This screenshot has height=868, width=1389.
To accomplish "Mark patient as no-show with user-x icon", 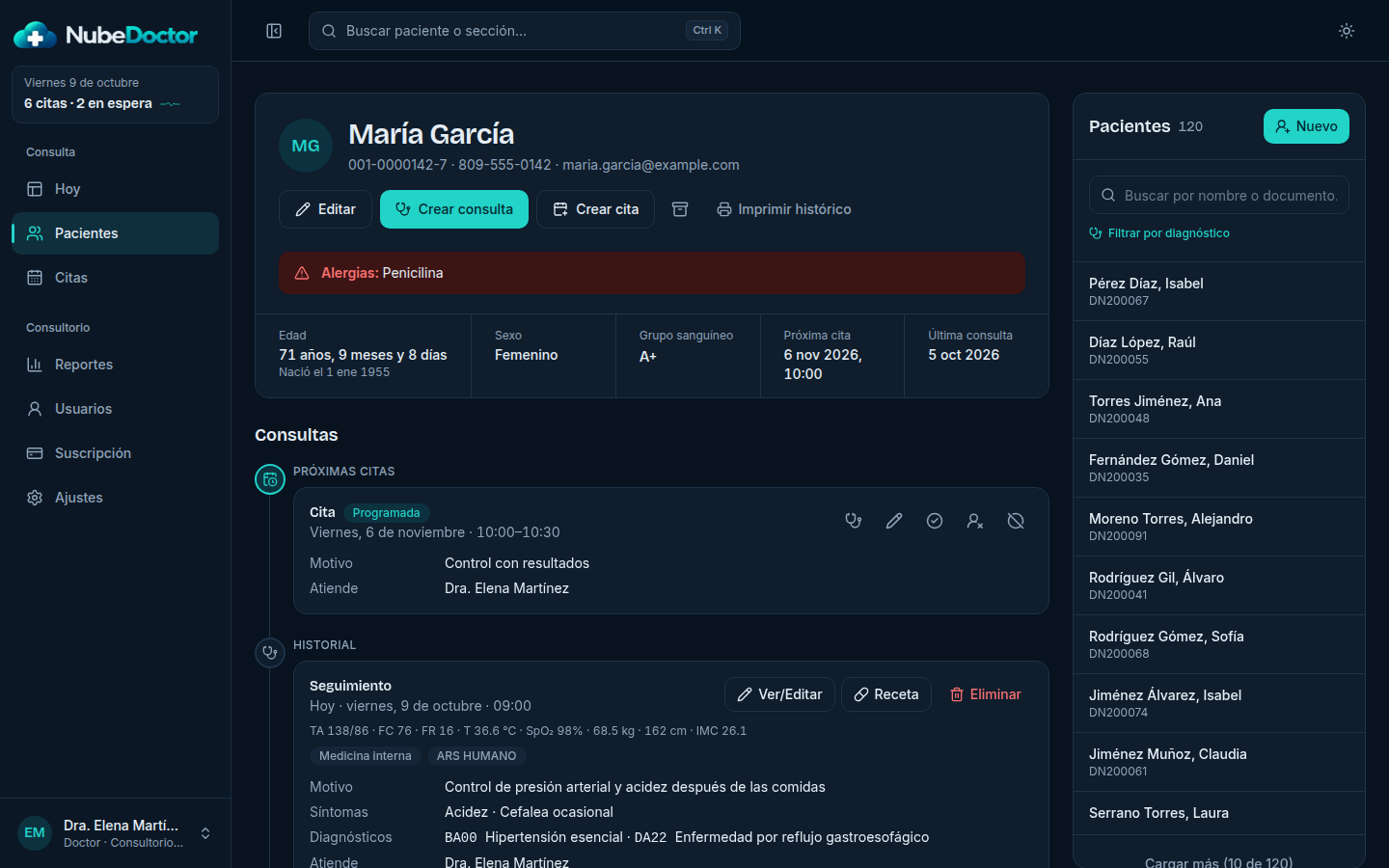I will (x=975, y=521).
